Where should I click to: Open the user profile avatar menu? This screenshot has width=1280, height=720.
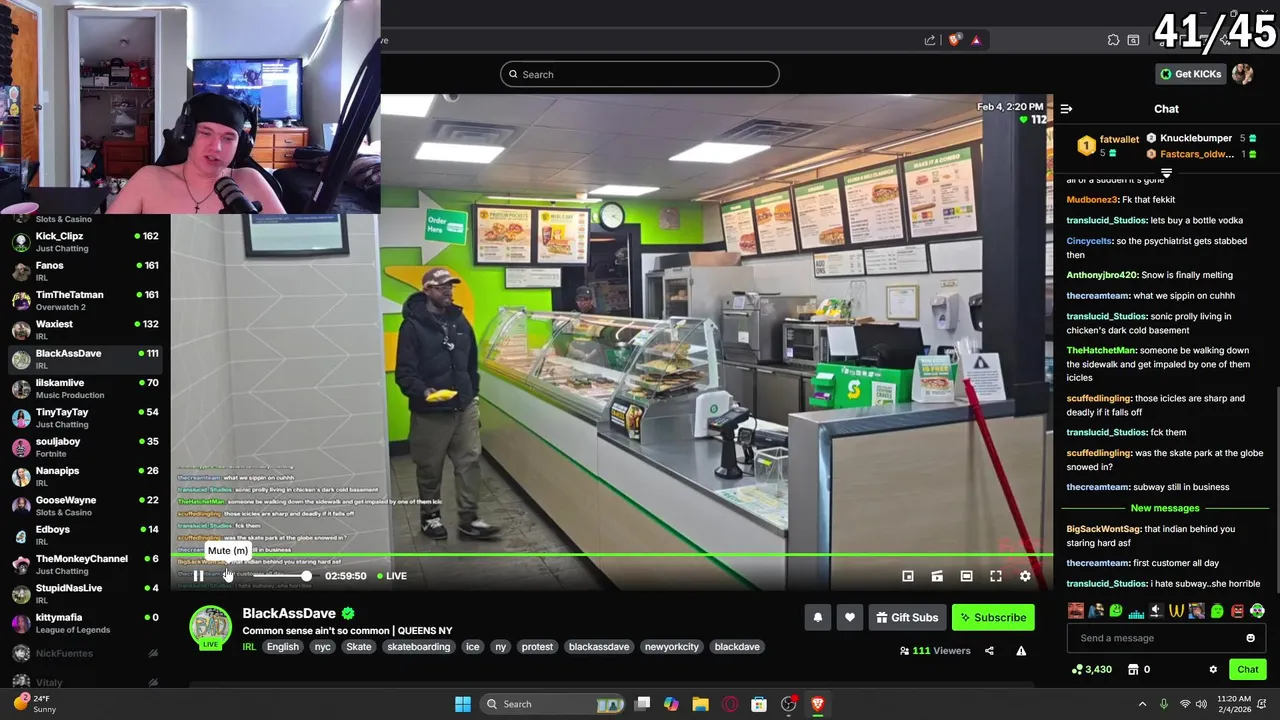1243,74
